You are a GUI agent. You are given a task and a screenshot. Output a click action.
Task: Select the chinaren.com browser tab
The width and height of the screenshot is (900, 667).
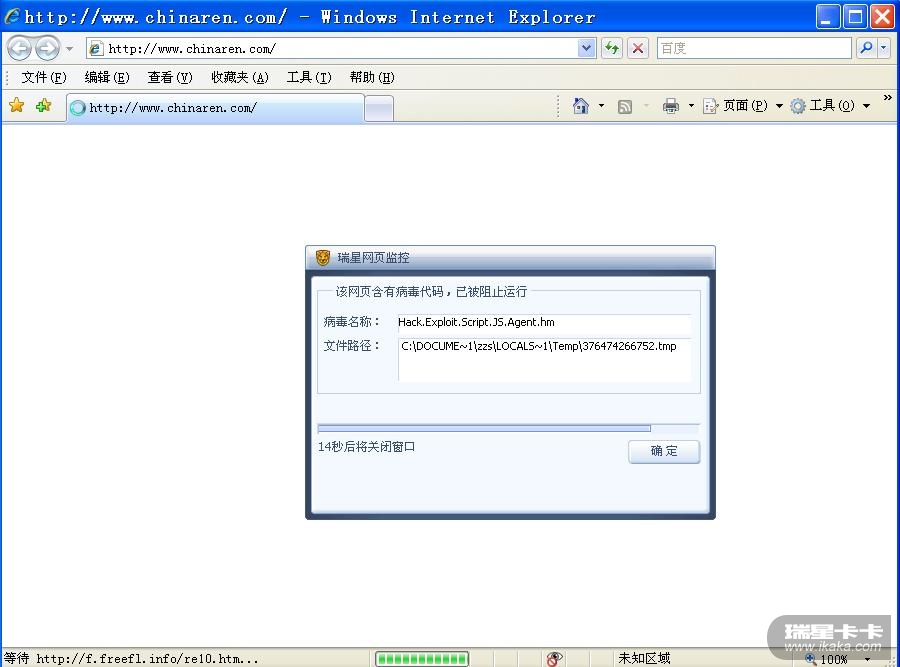(215, 108)
